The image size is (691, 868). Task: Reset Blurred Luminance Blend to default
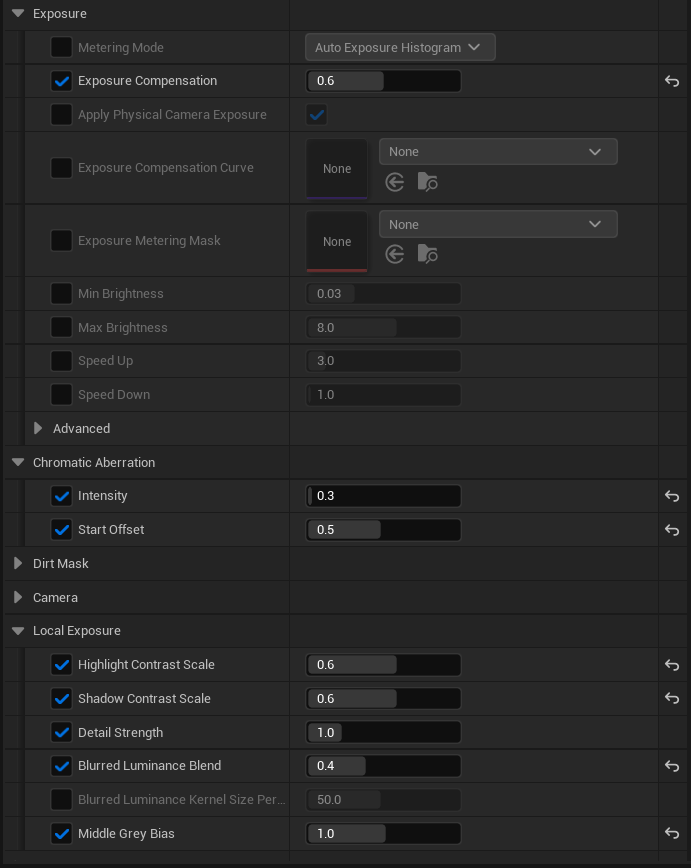coord(672,766)
